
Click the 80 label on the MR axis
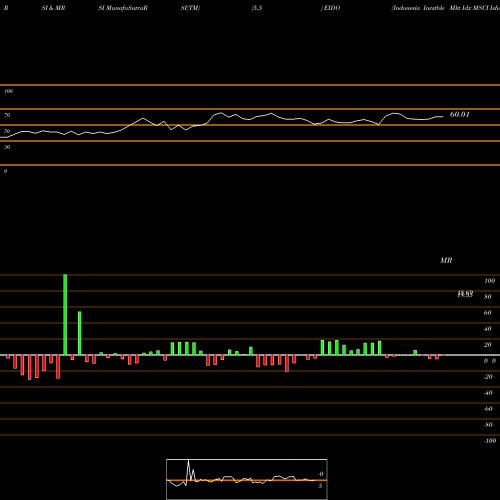[x=488, y=297]
